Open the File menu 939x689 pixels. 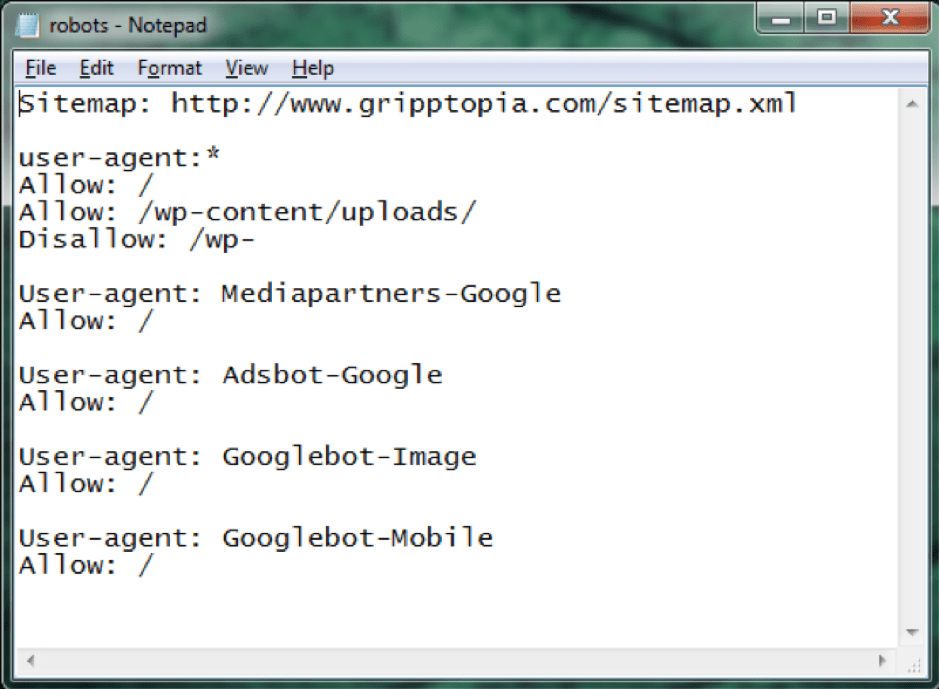[x=39, y=68]
